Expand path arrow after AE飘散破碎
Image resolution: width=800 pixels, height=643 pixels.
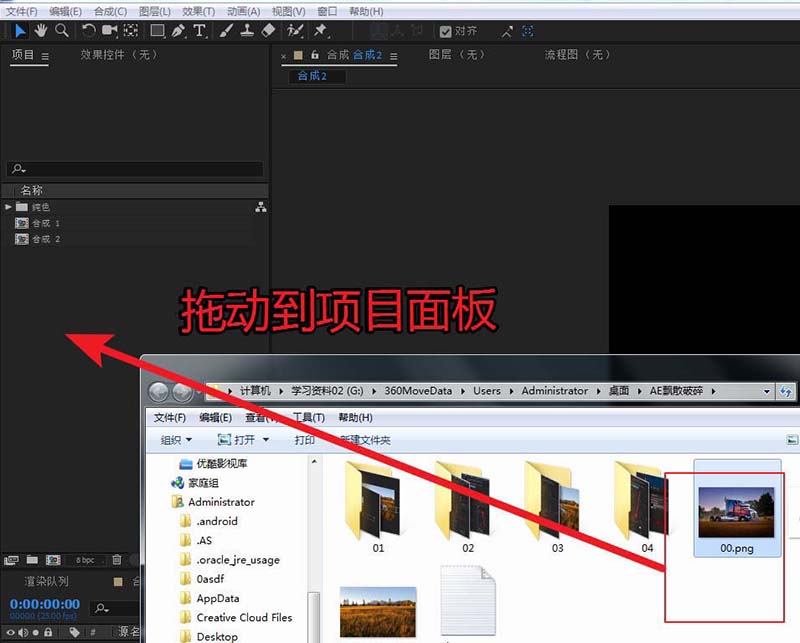click(713, 391)
